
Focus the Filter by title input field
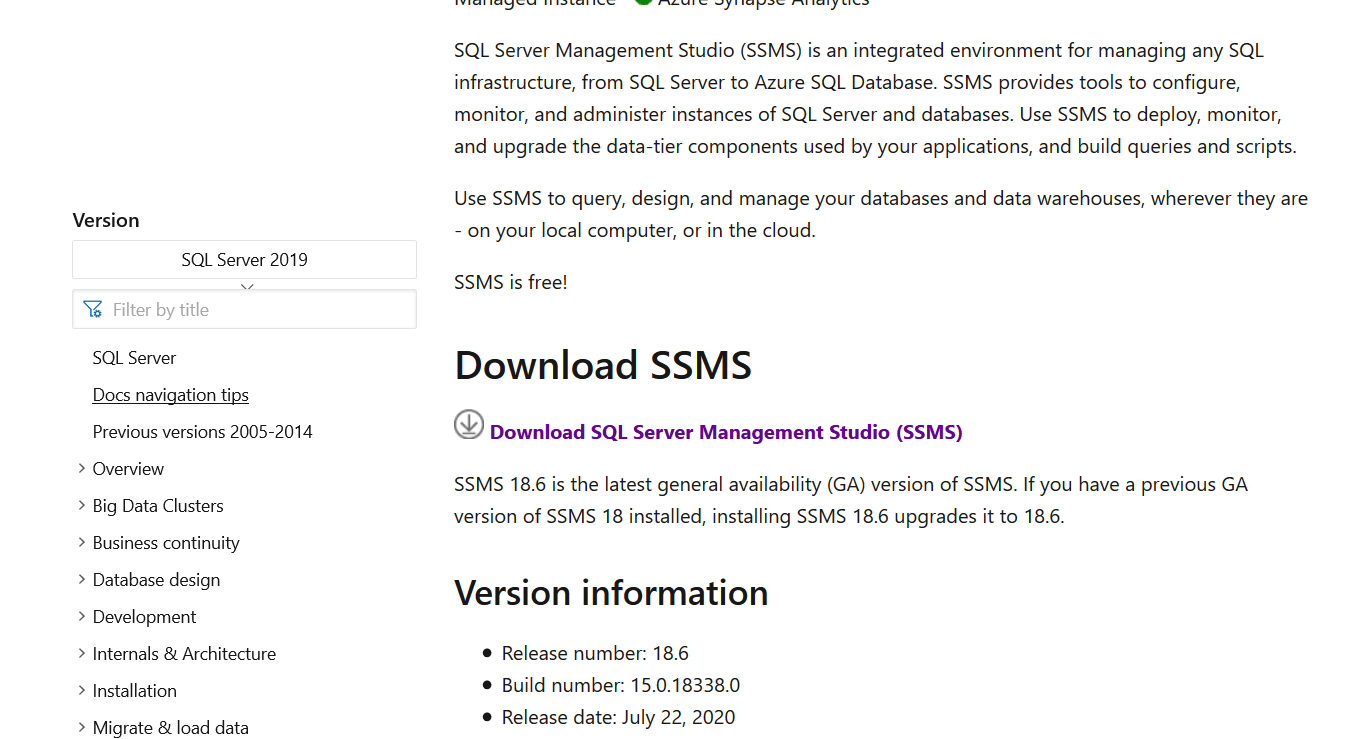pyautogui.click(x=244, y=309)
